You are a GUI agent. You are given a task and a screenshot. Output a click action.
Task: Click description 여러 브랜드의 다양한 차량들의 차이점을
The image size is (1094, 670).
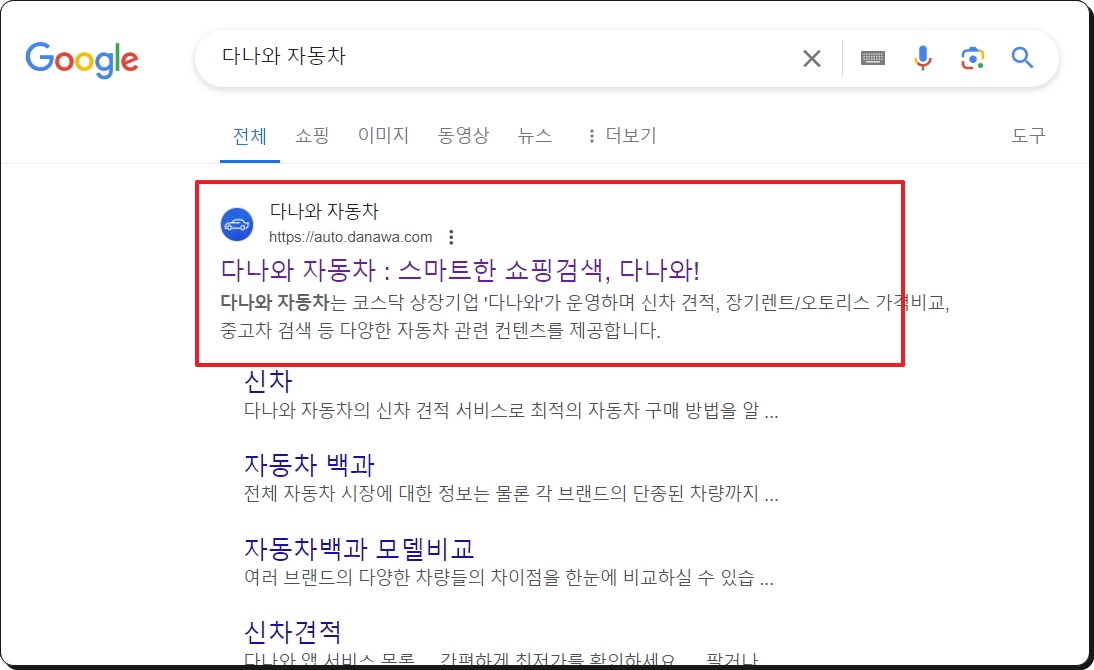click(509, 577)
